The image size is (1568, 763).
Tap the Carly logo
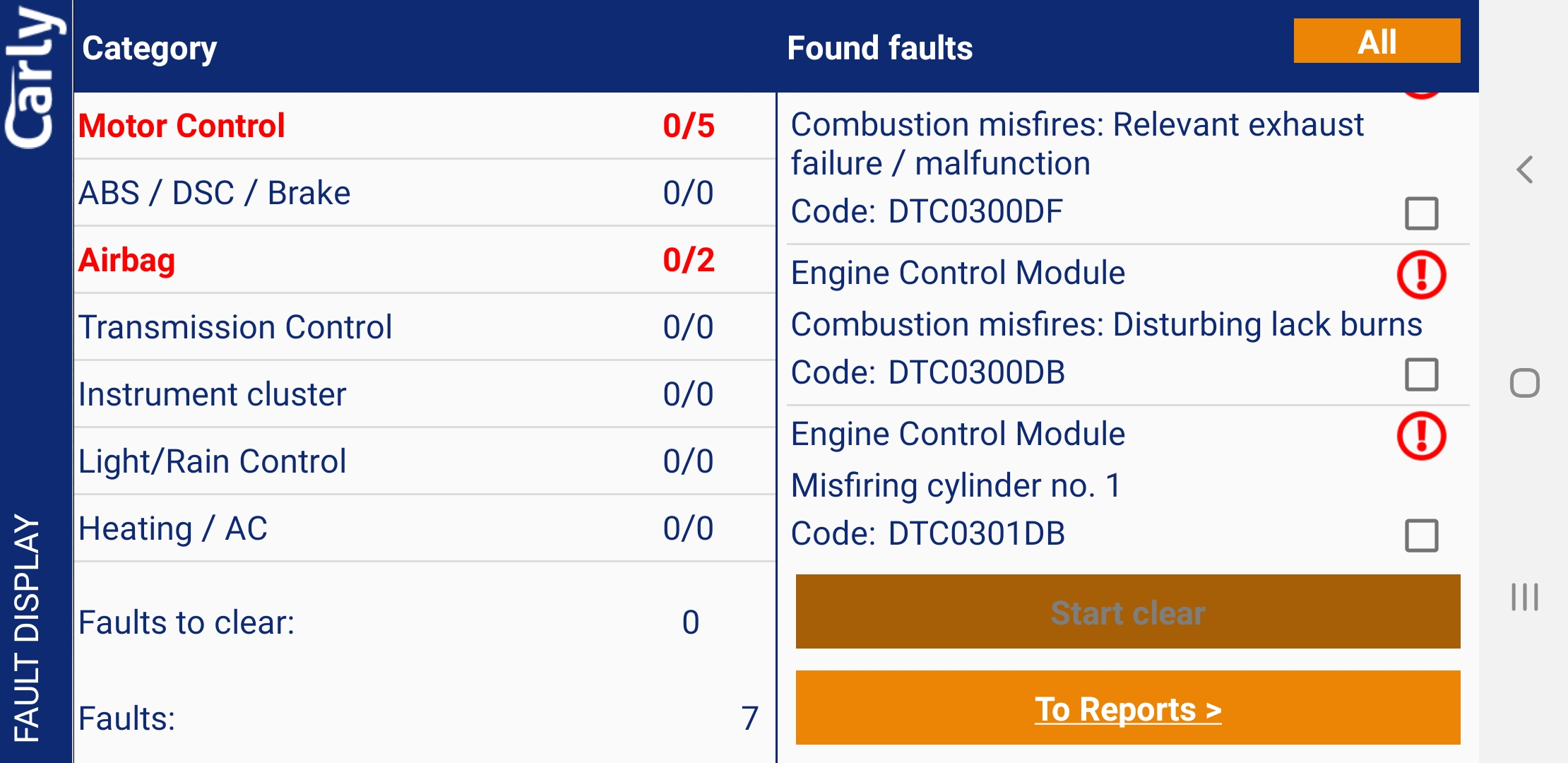point(34,78)
